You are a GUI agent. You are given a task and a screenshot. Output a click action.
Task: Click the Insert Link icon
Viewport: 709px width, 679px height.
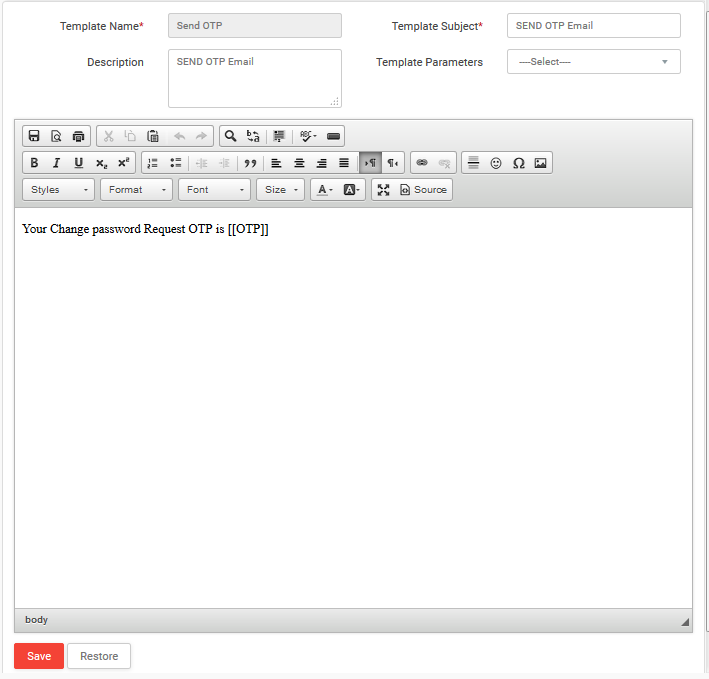[422, 163]
